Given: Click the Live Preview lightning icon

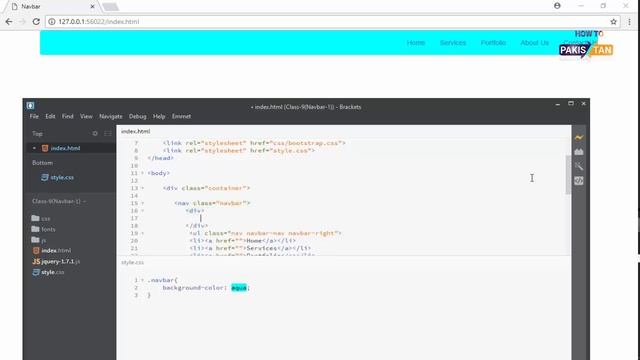Looking at the screenshot, I should click(579, 138).
